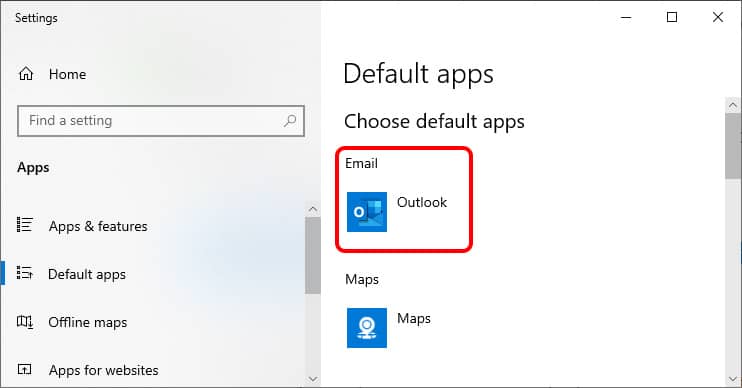Click the Apps section heading

point(33,168)
